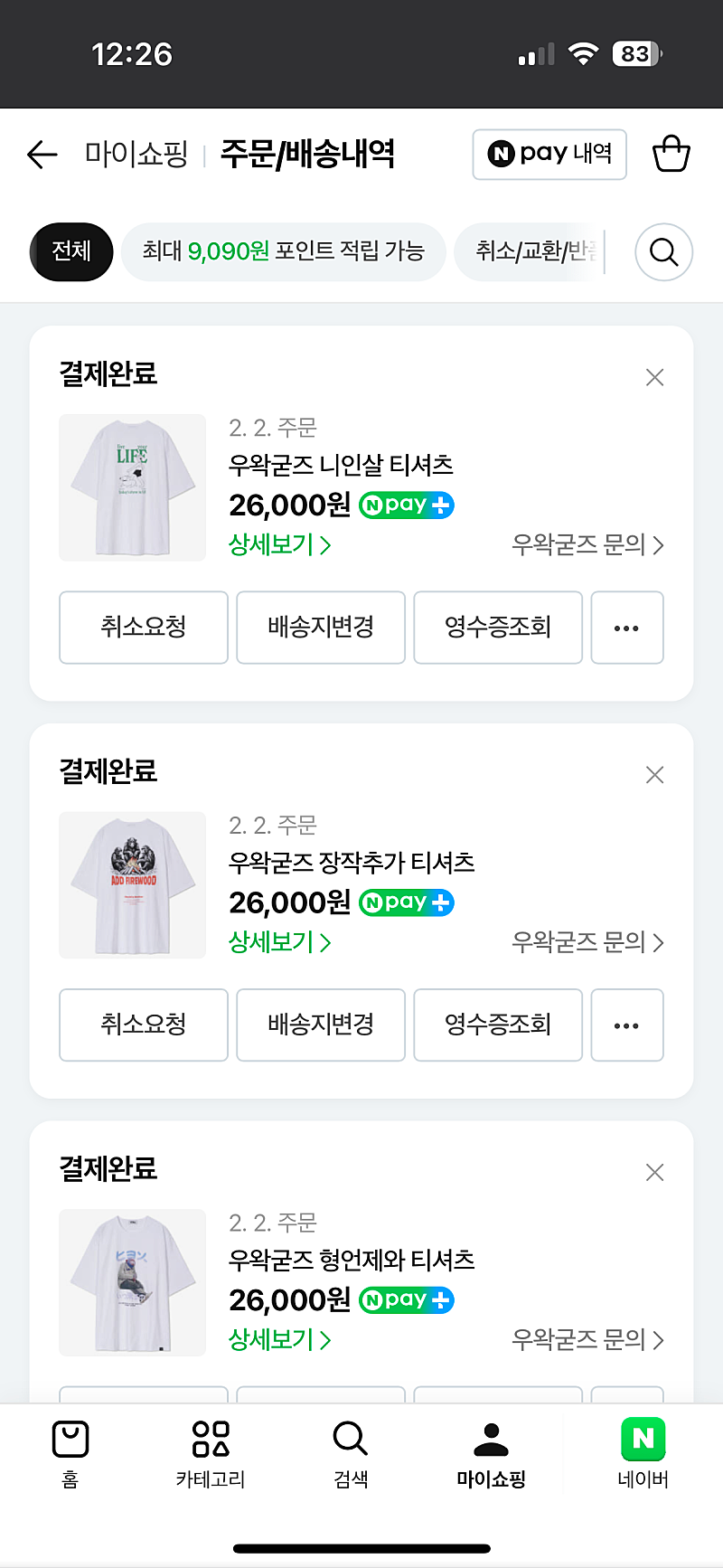Open 우왁굳즈 문의 for 형언제와 티셔츠
The width and height of the screenshot is (723, 1568).
(x=587, y=1339)
